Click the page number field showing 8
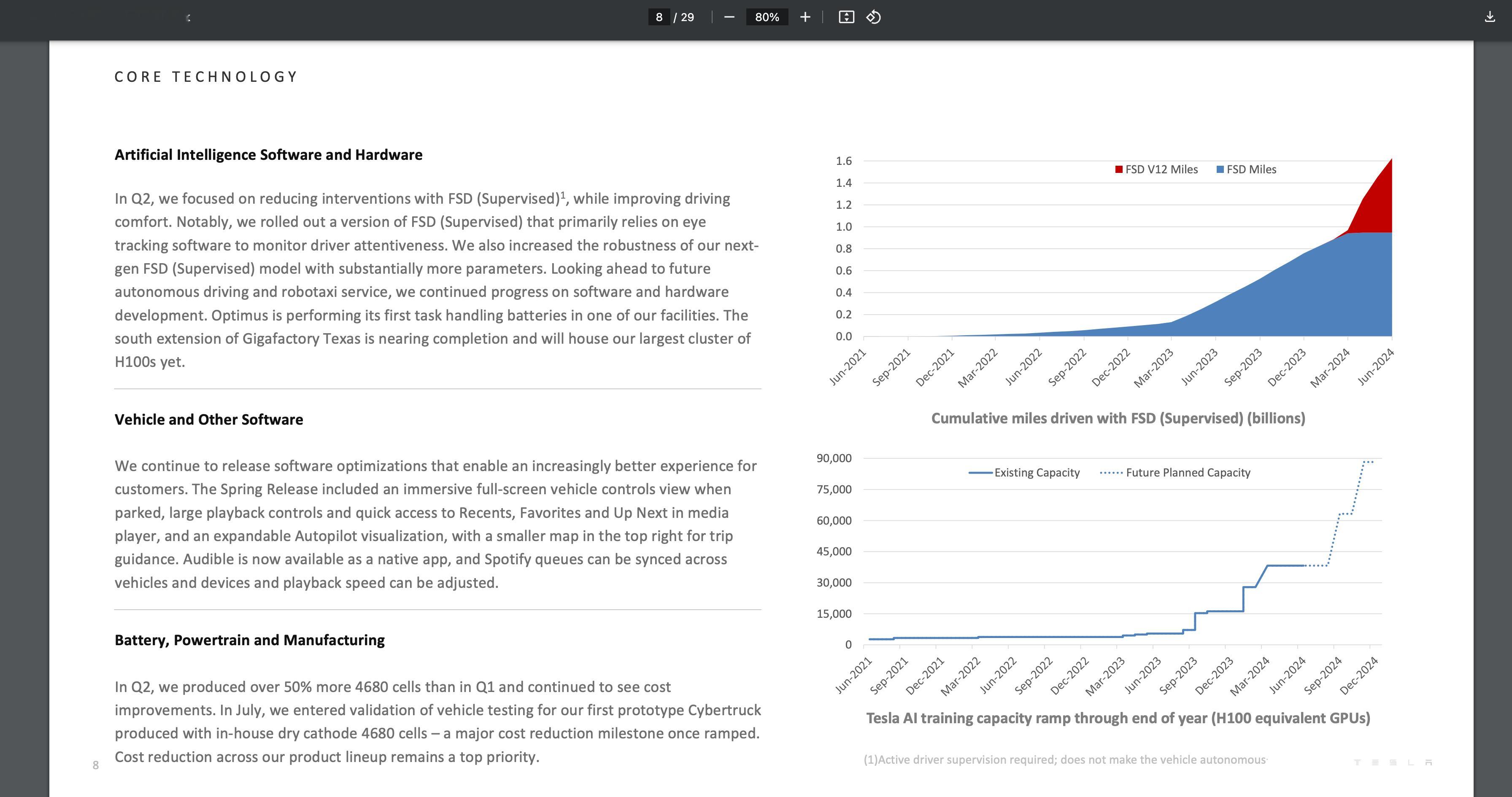1512x797 pixels. (x=659, y=17)
